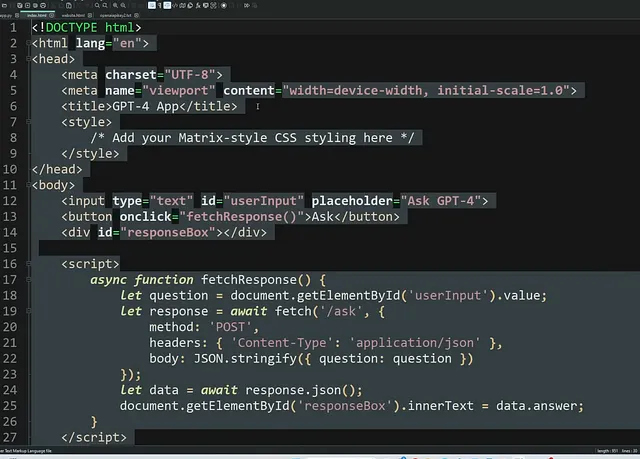Show the Document Map panel

(x=182, y=5)
